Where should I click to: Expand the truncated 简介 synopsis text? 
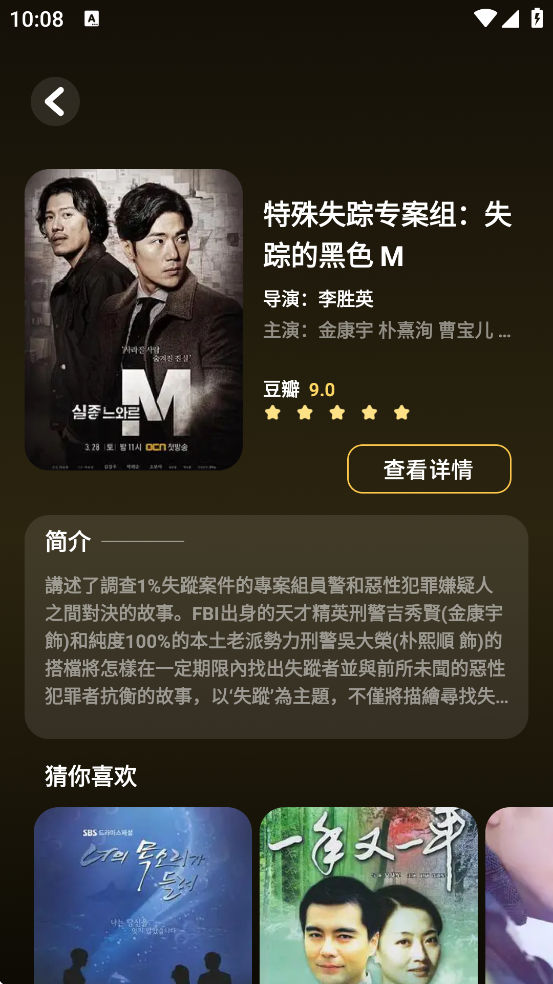(277, 641)
